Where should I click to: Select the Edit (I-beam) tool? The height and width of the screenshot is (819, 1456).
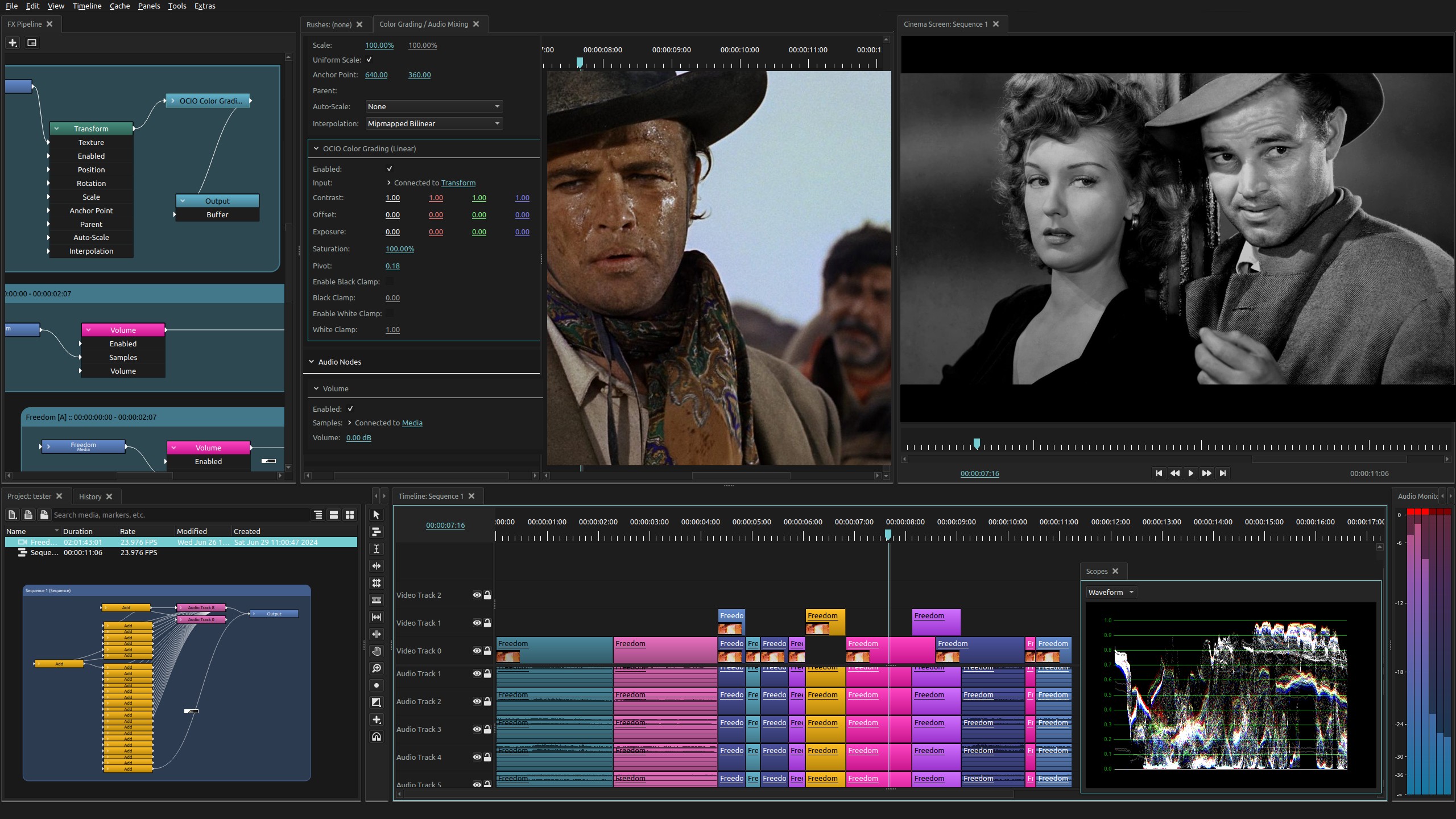point(376,549)
